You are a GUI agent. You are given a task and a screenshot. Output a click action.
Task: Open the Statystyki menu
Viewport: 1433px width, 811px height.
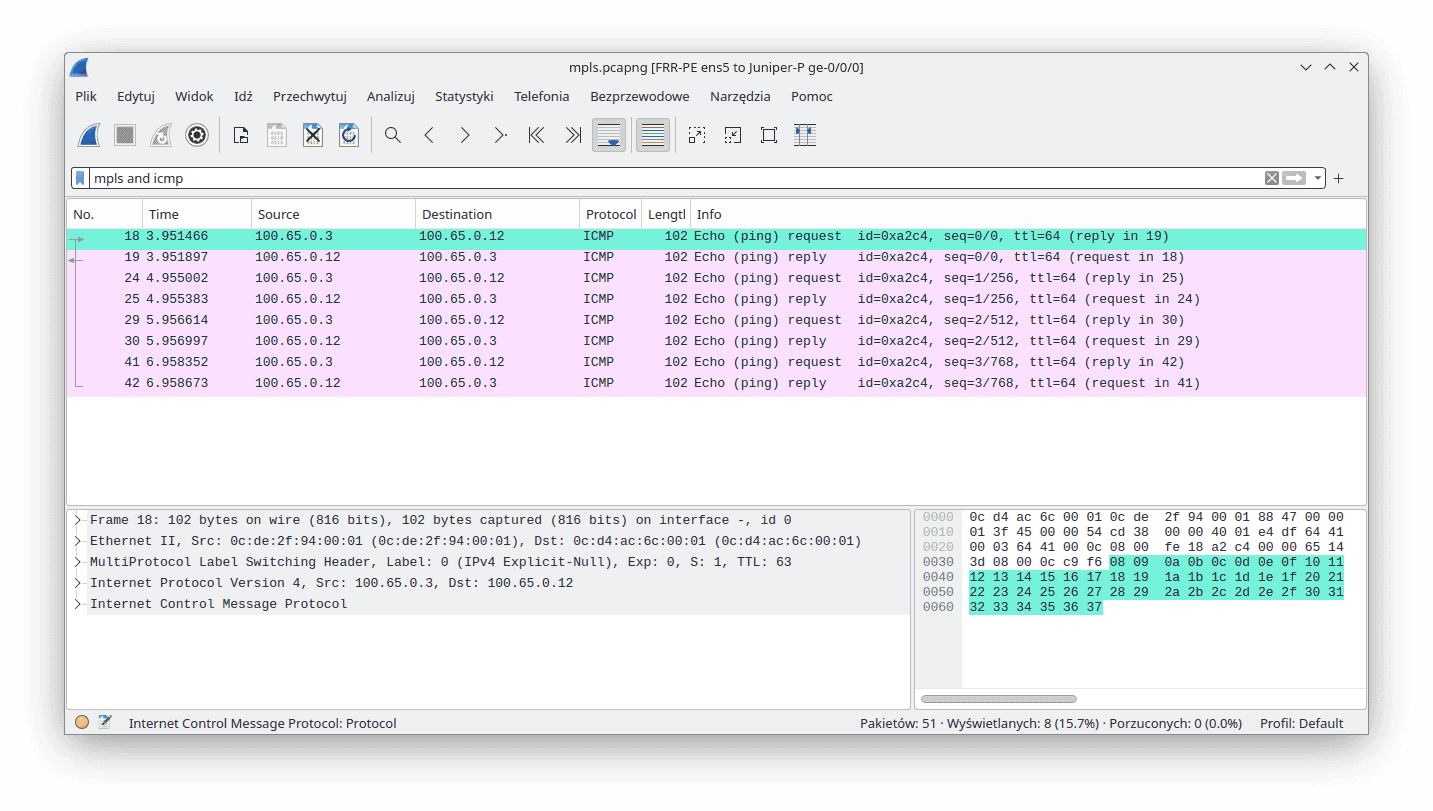464,96
